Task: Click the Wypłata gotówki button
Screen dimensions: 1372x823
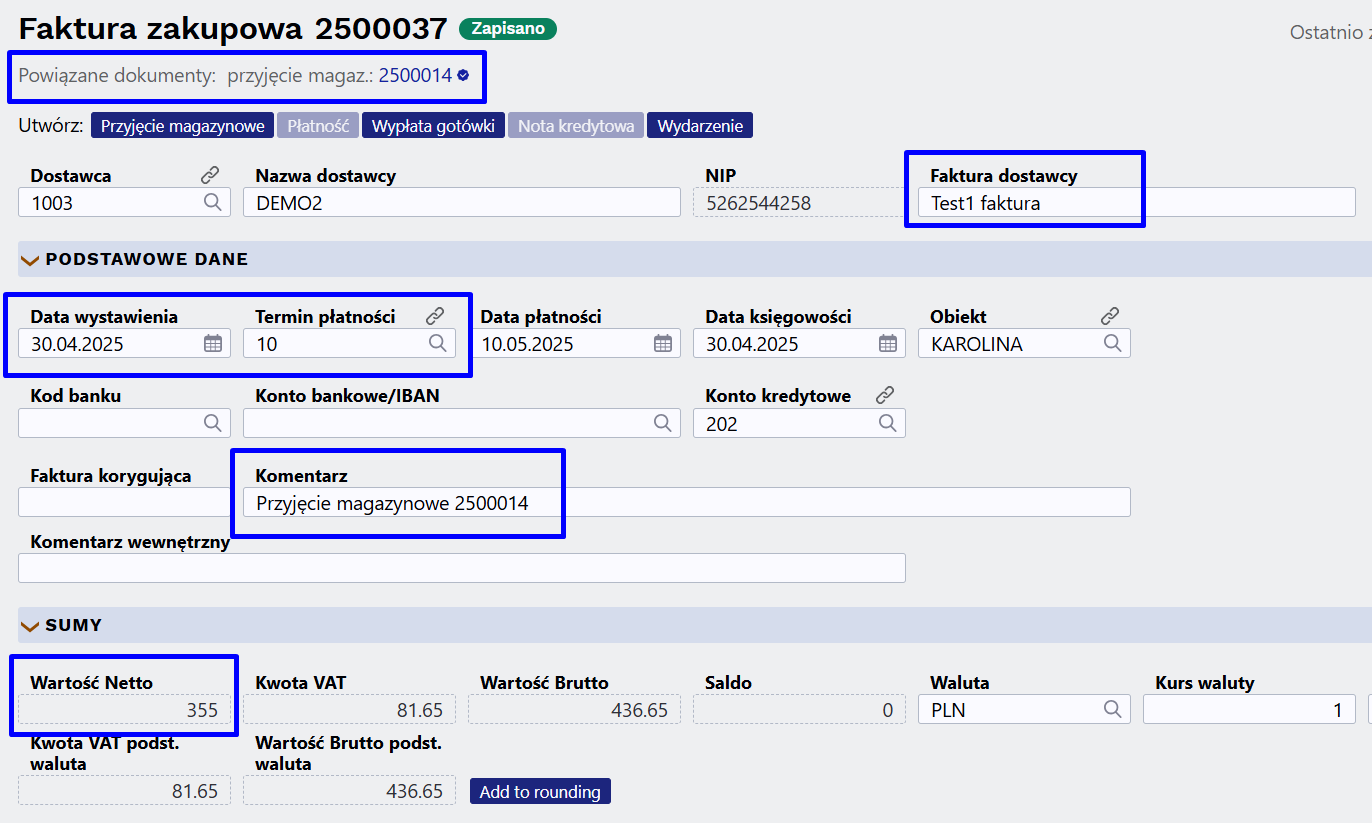Action: pyautogui.click(x=433, y=126)
